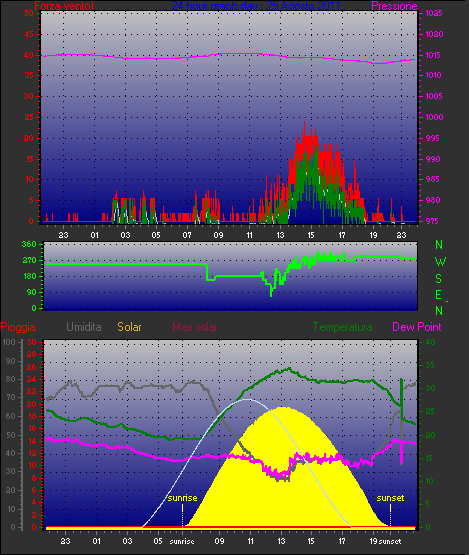Click the sunset marker in the solar graph
469x555 pixels.
(x=390, y=498)
